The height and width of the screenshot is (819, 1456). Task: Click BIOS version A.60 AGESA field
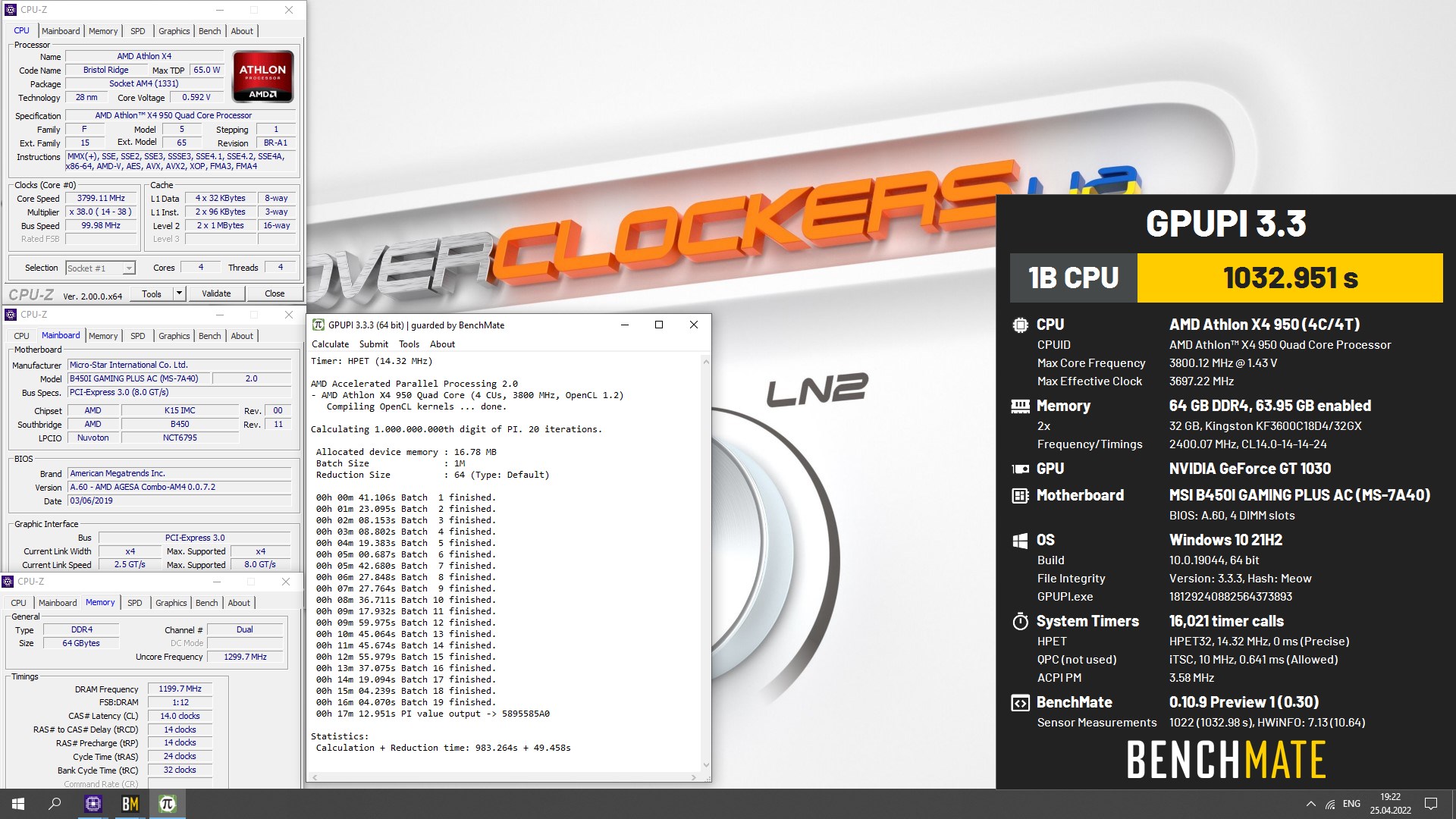pyautogui.click(x=180, y=488)
